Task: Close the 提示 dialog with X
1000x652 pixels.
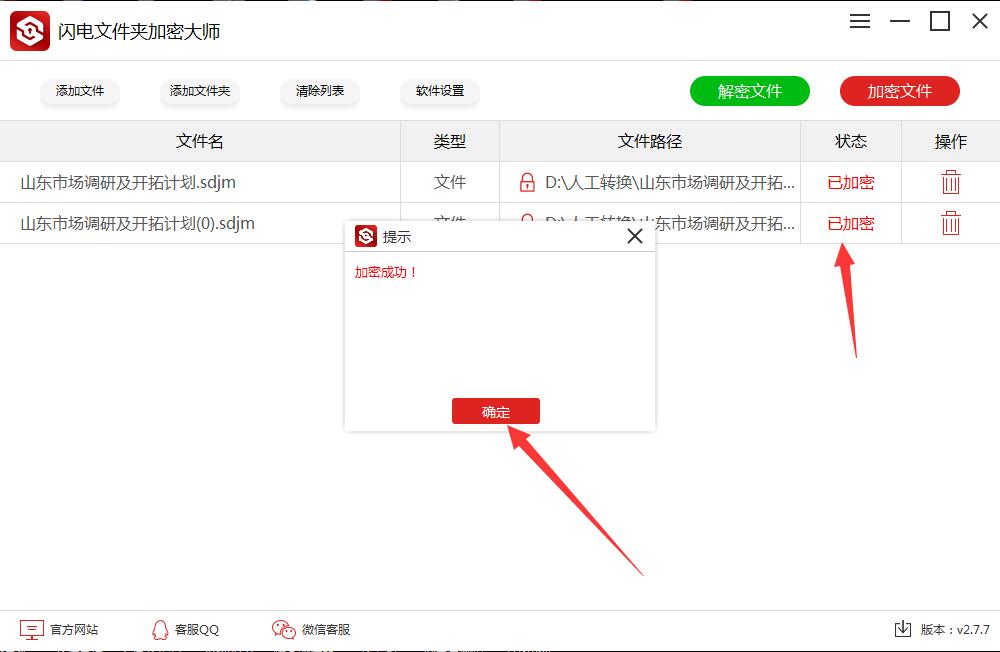Action: click(635, 236)
